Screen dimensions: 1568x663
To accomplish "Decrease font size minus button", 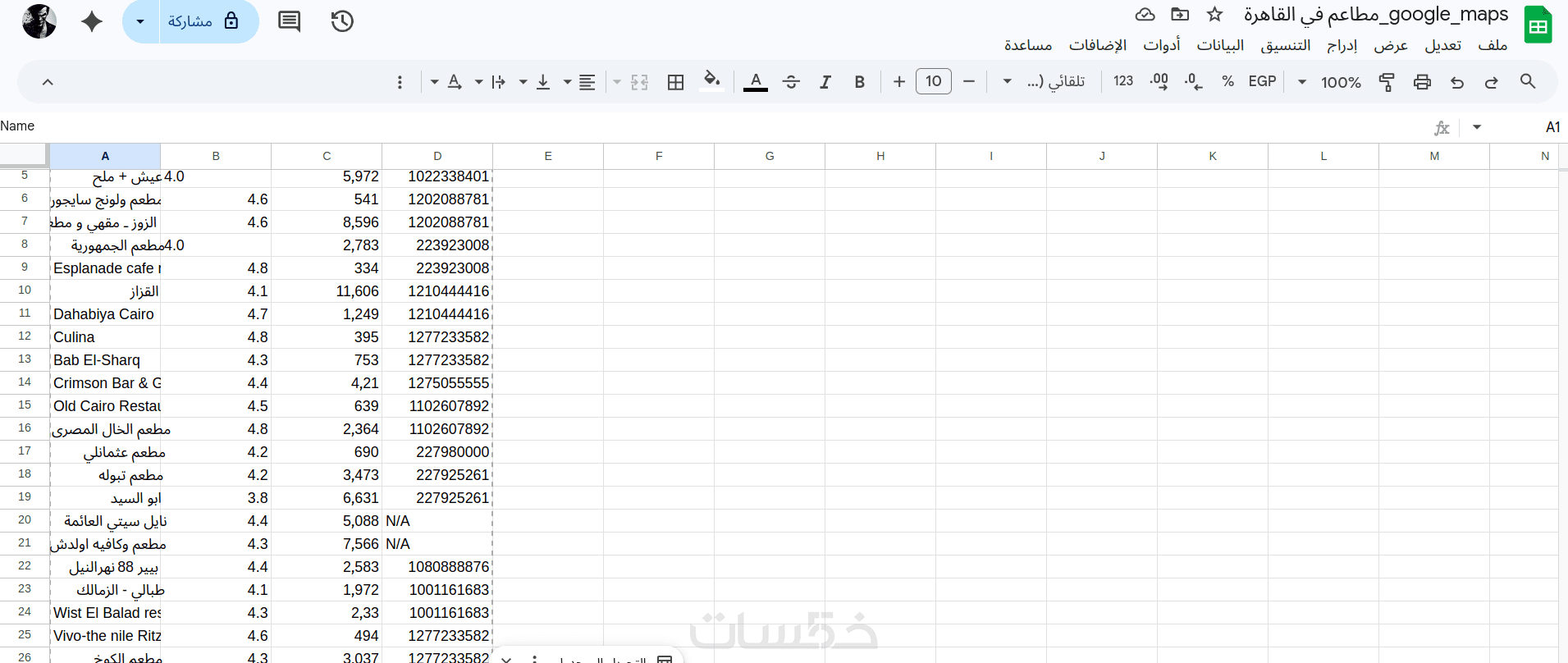I will tap(969, 81).
